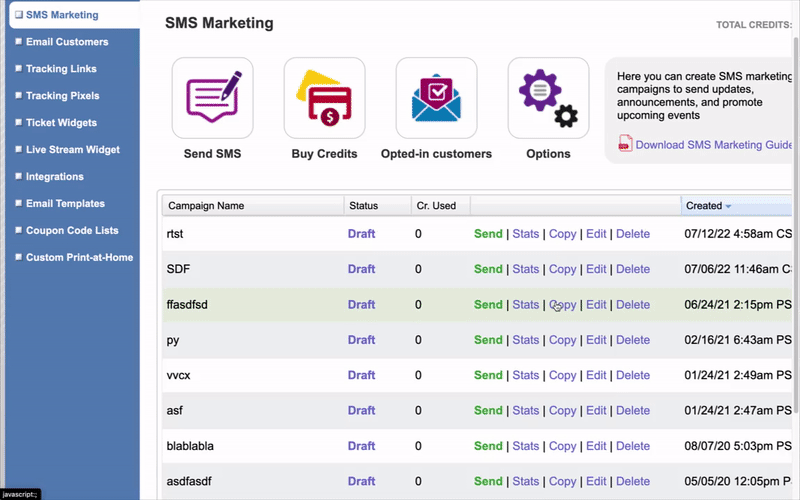View Stats for the py campaign
The width and height of the screenshot is (800, 500).
click(526, 340)
